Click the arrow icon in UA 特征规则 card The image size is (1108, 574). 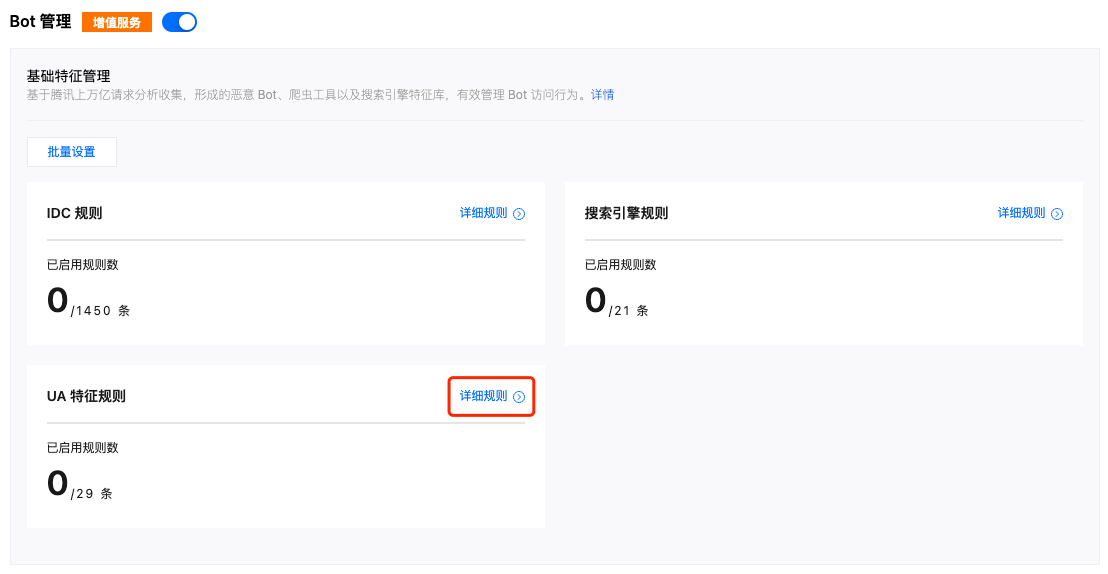click(519, 397)
